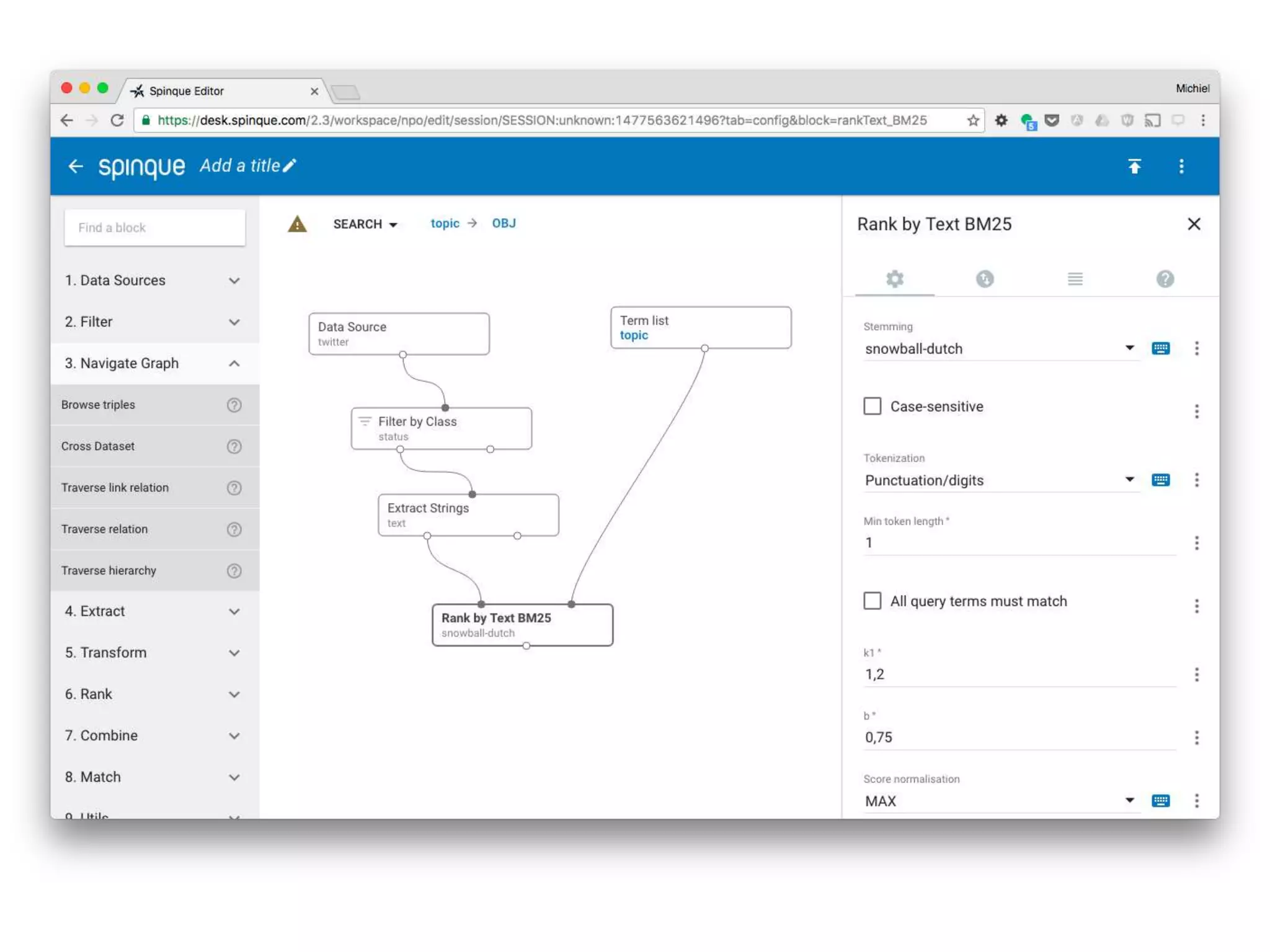
Task: Click the keyboard icon beside Stemming
Action: click(1160, 348)
